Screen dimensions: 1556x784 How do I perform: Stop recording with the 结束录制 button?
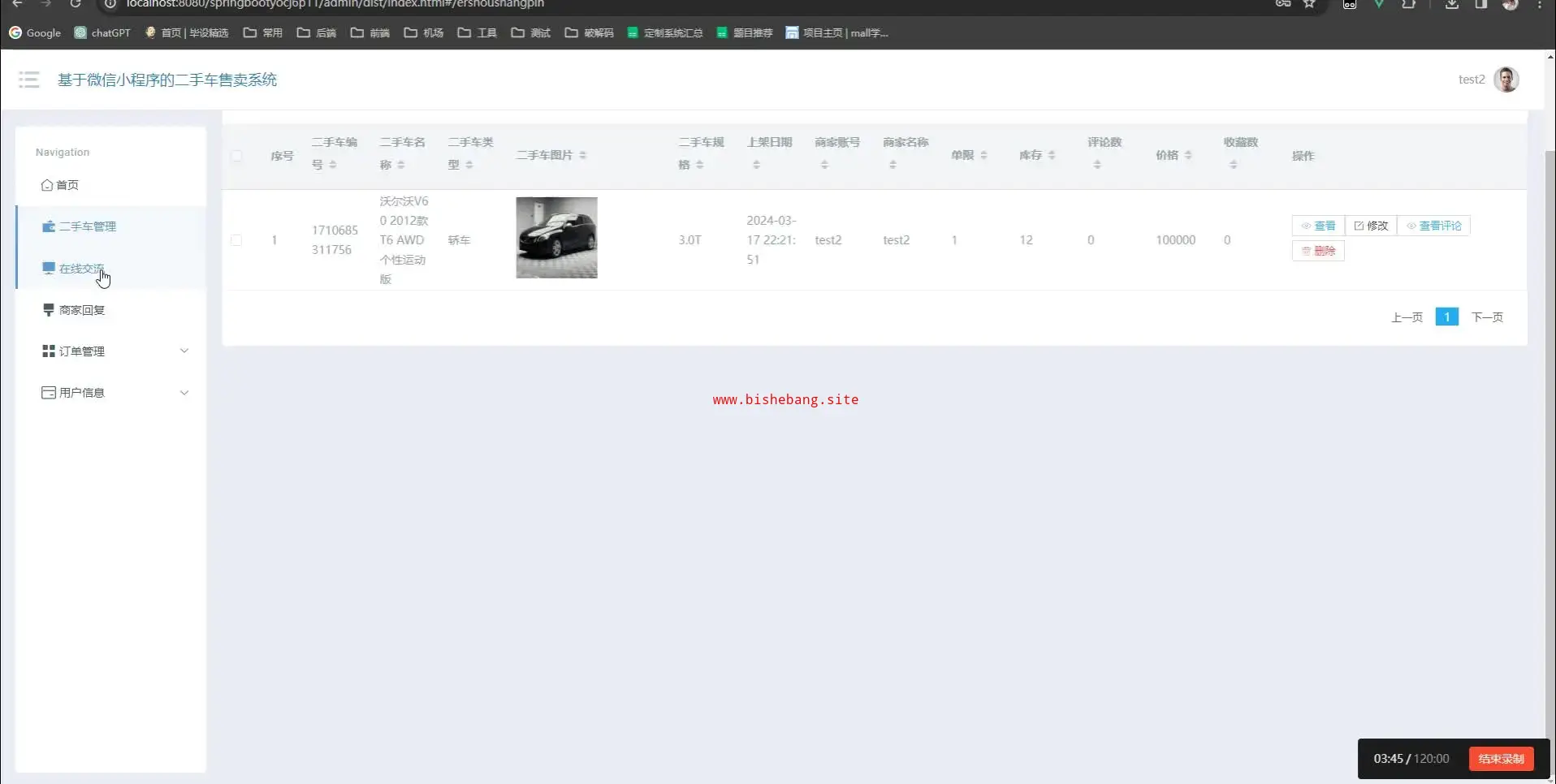tap(1501, 759)
